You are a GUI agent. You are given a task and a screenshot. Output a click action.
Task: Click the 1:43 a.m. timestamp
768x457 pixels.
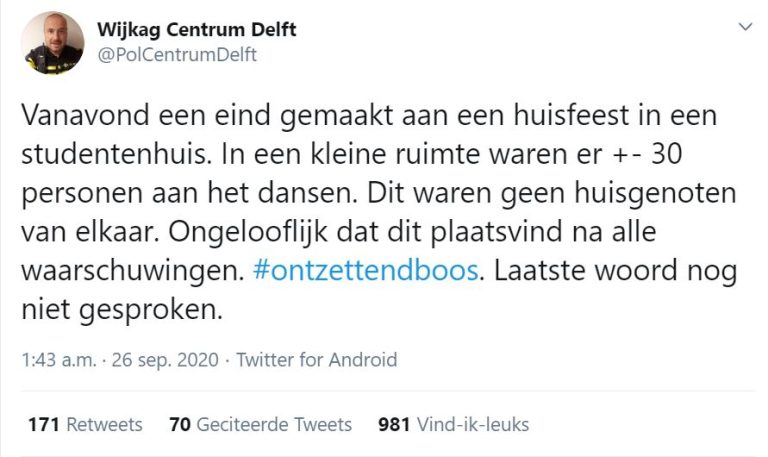pyautogui.click(x=58, y=360)
